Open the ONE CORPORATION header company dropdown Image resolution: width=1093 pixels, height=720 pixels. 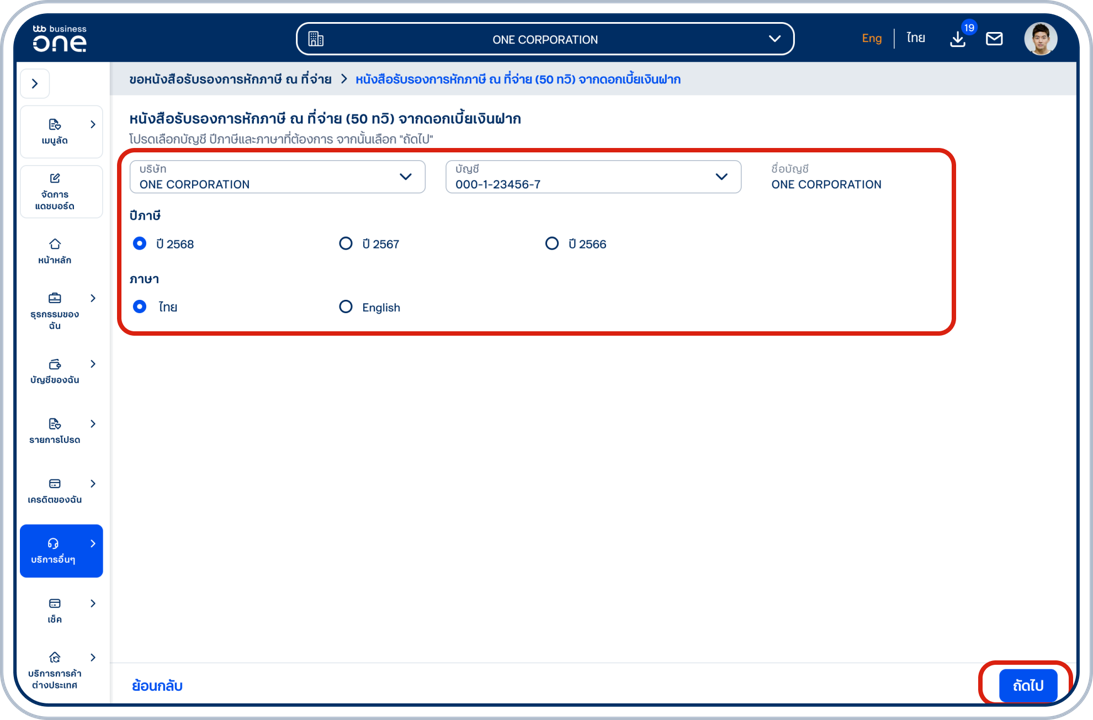click(545, 39)
